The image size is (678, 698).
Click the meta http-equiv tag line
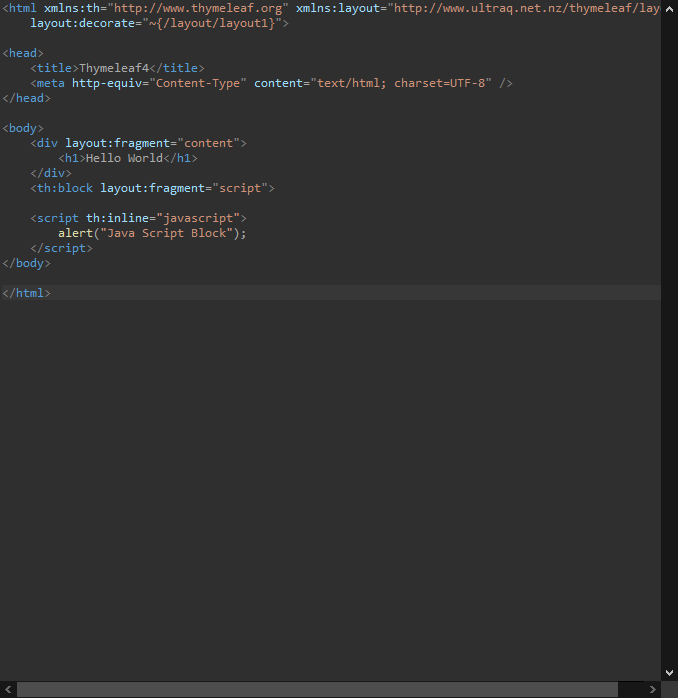[x=272, y=83]
